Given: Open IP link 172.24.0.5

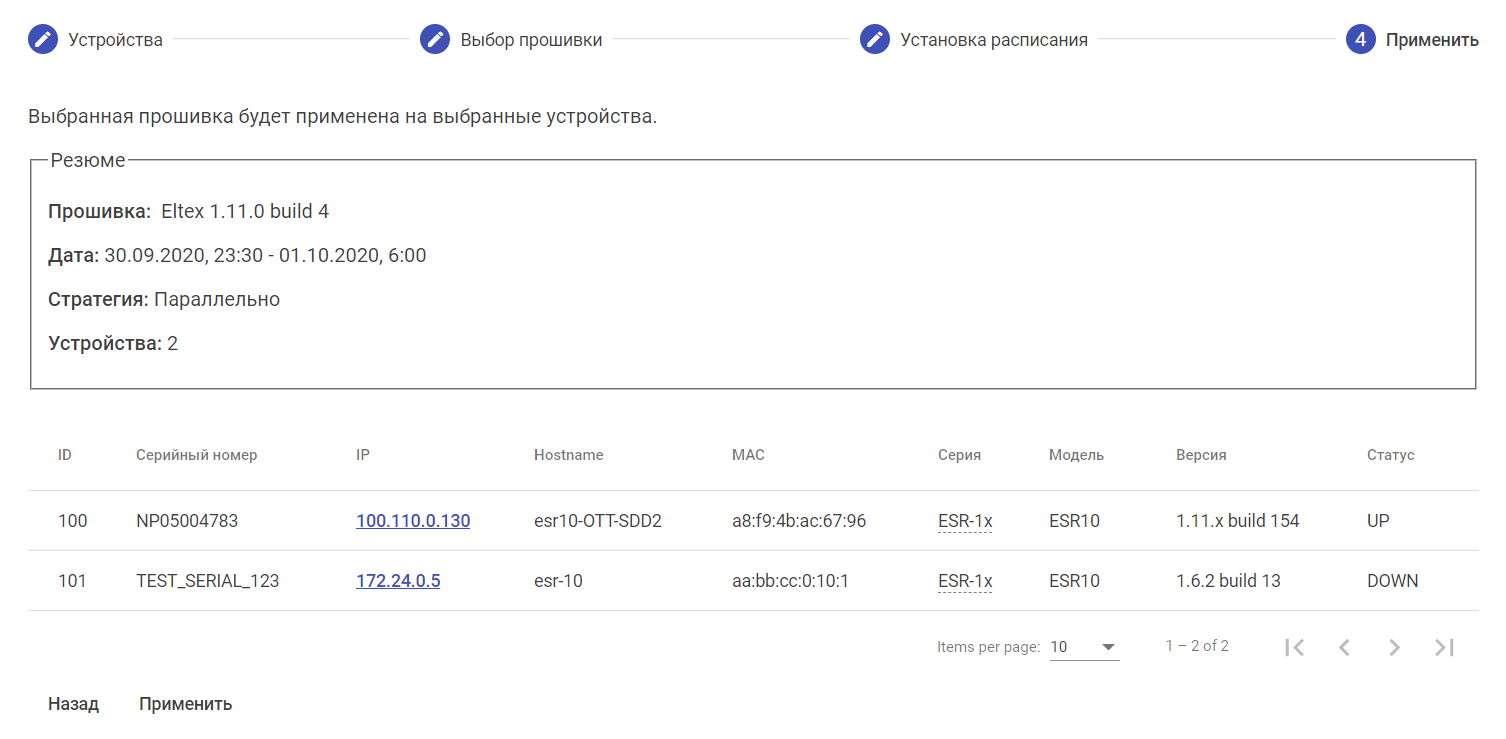Looking at the screenshot, I should coord(398,581).
